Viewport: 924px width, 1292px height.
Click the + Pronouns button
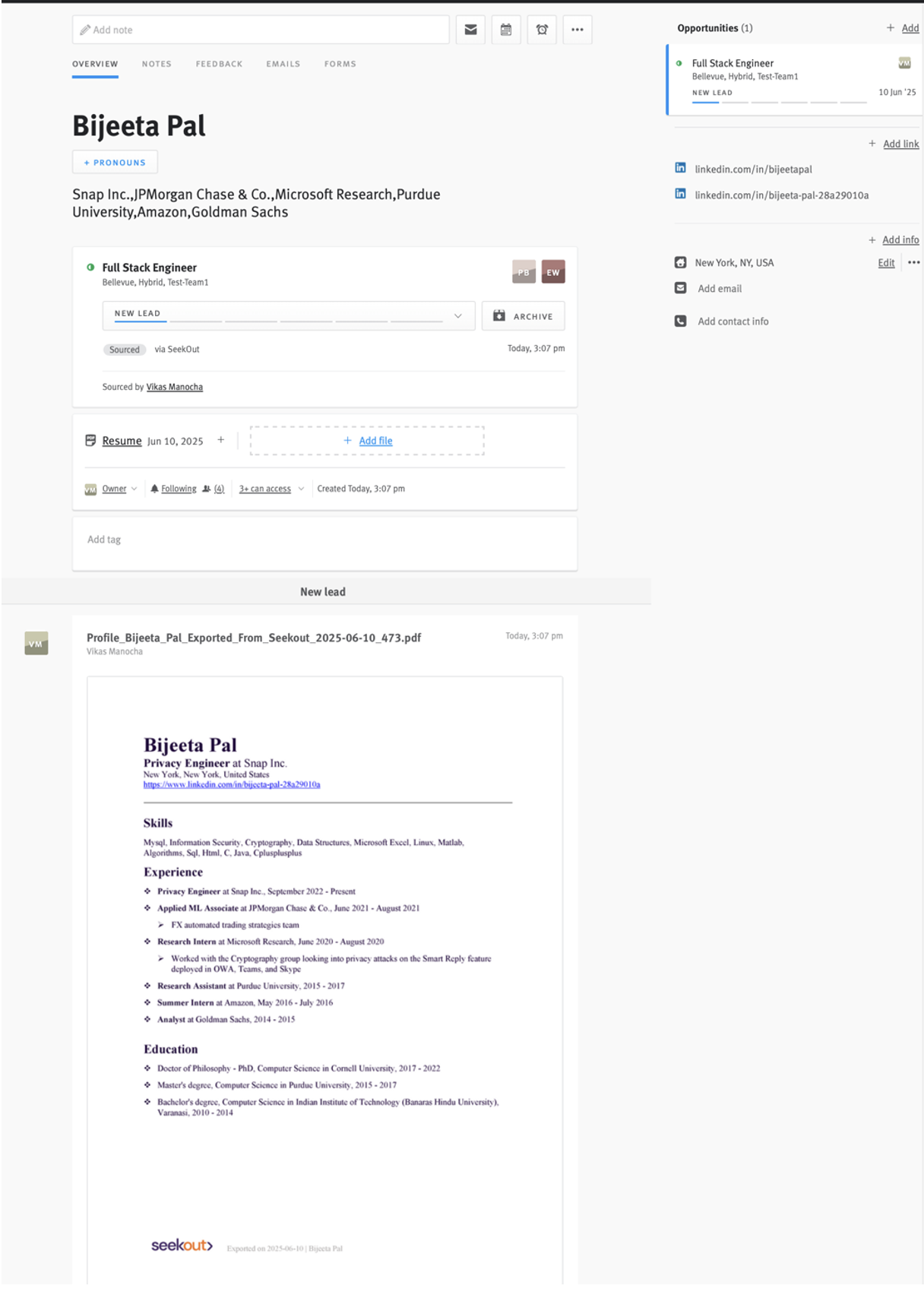(x=115, y=162)
